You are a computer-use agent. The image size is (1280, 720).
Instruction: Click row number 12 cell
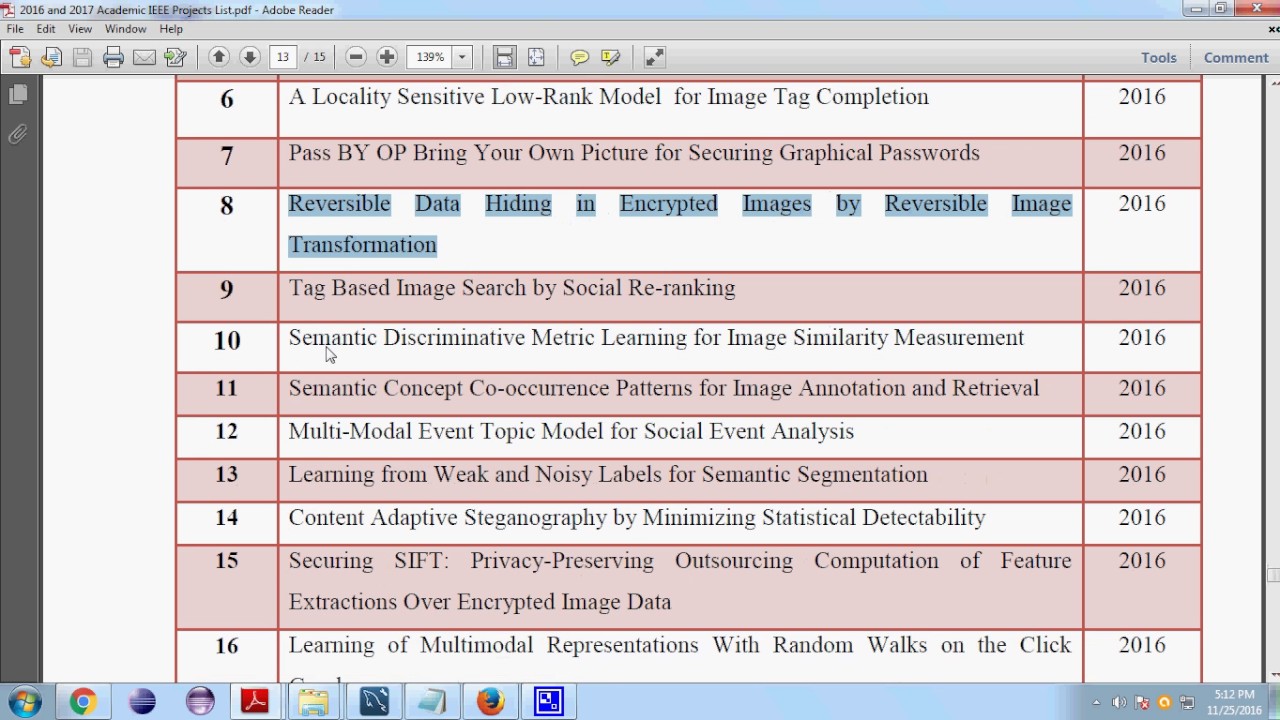[227, 437]
